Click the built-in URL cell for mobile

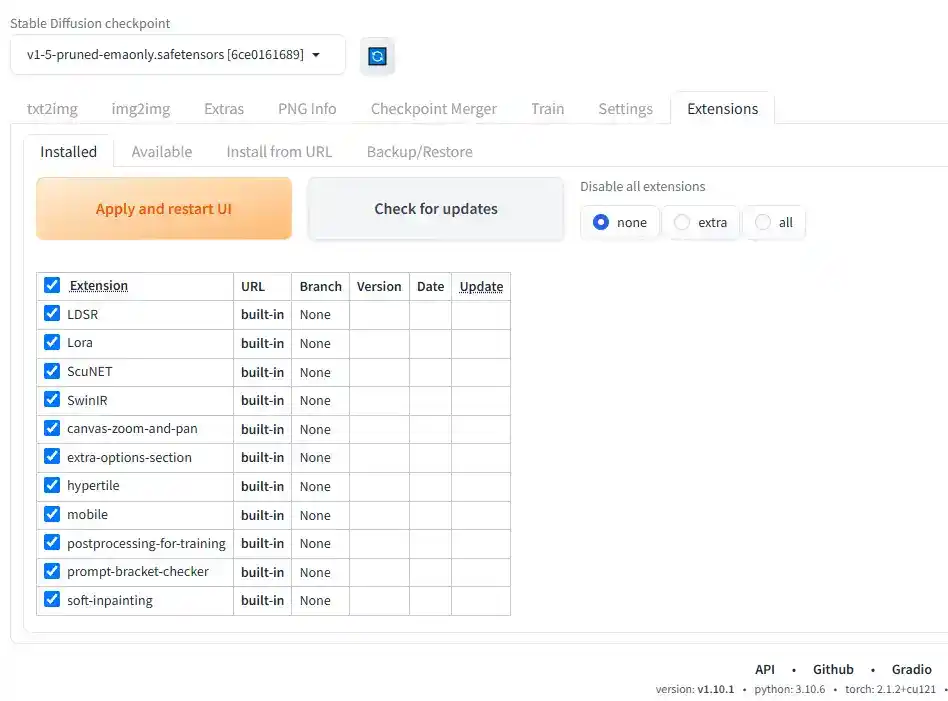pos(262,515)
